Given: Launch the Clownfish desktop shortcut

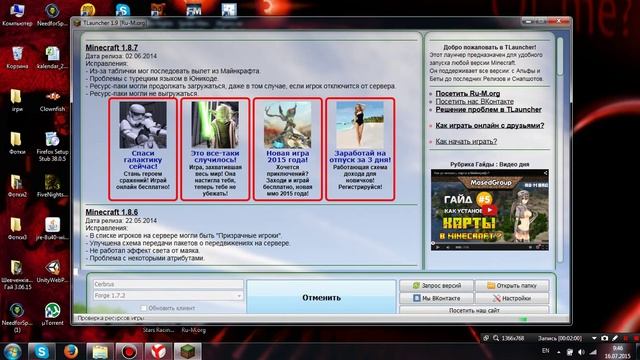Looking at the screenshot, I should [x=52, y=100].
